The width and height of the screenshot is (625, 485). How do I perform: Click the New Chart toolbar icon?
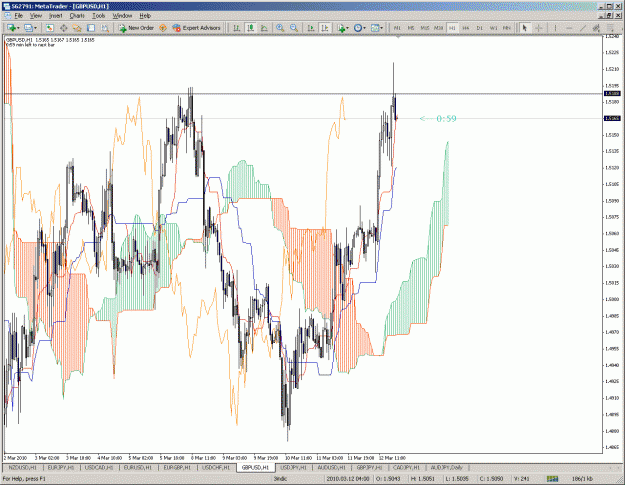click(x=11, y=28)
